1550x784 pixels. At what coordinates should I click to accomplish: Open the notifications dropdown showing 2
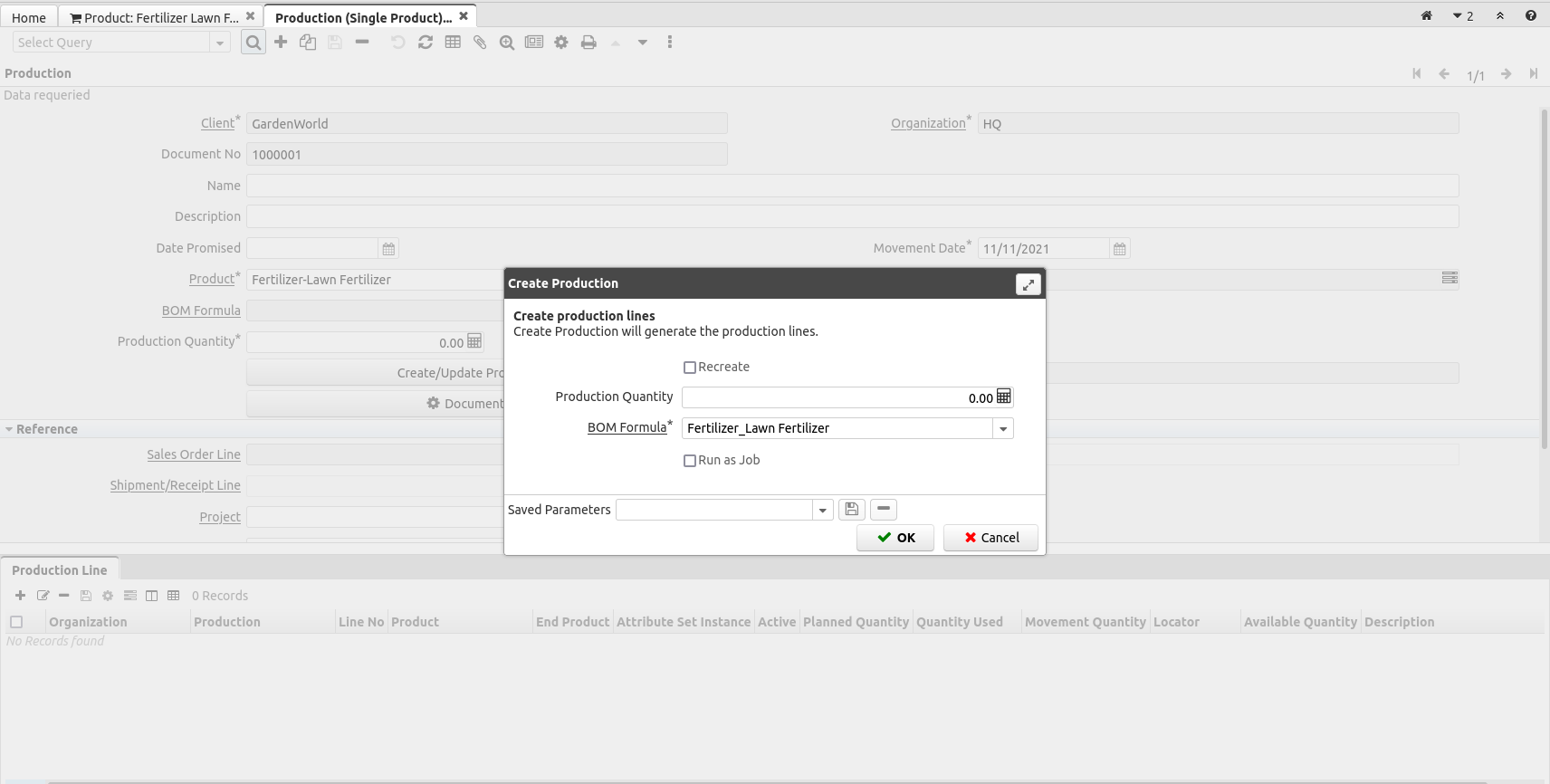point(1463,16)
